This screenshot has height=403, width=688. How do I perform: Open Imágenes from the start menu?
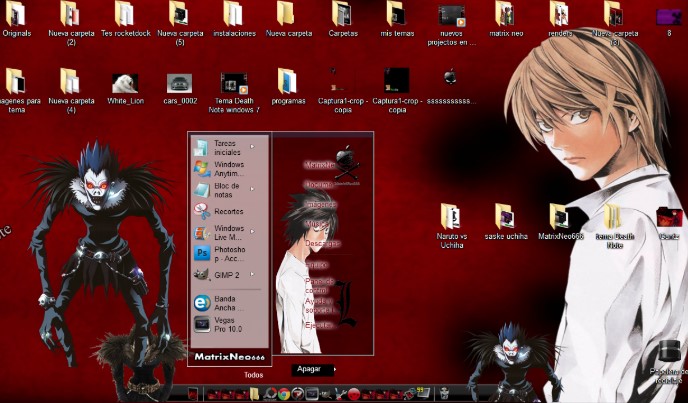(x=321, y=204)
